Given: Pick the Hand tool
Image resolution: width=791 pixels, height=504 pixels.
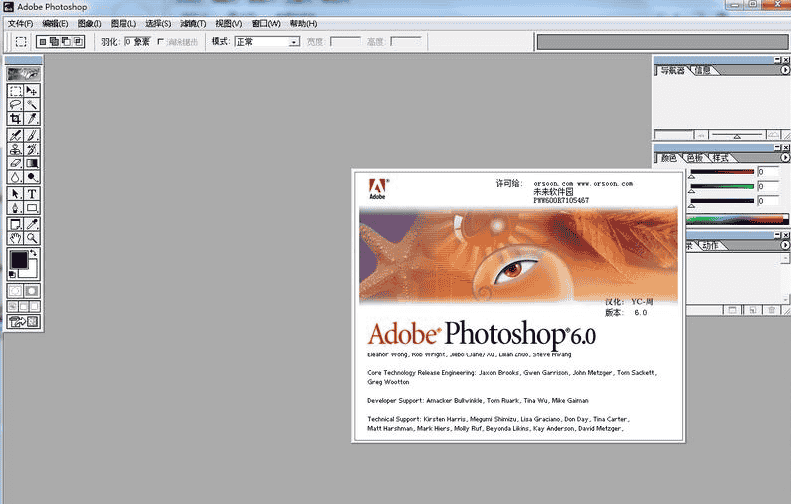Looking at the screenshot, I should (x=15, y=239).
